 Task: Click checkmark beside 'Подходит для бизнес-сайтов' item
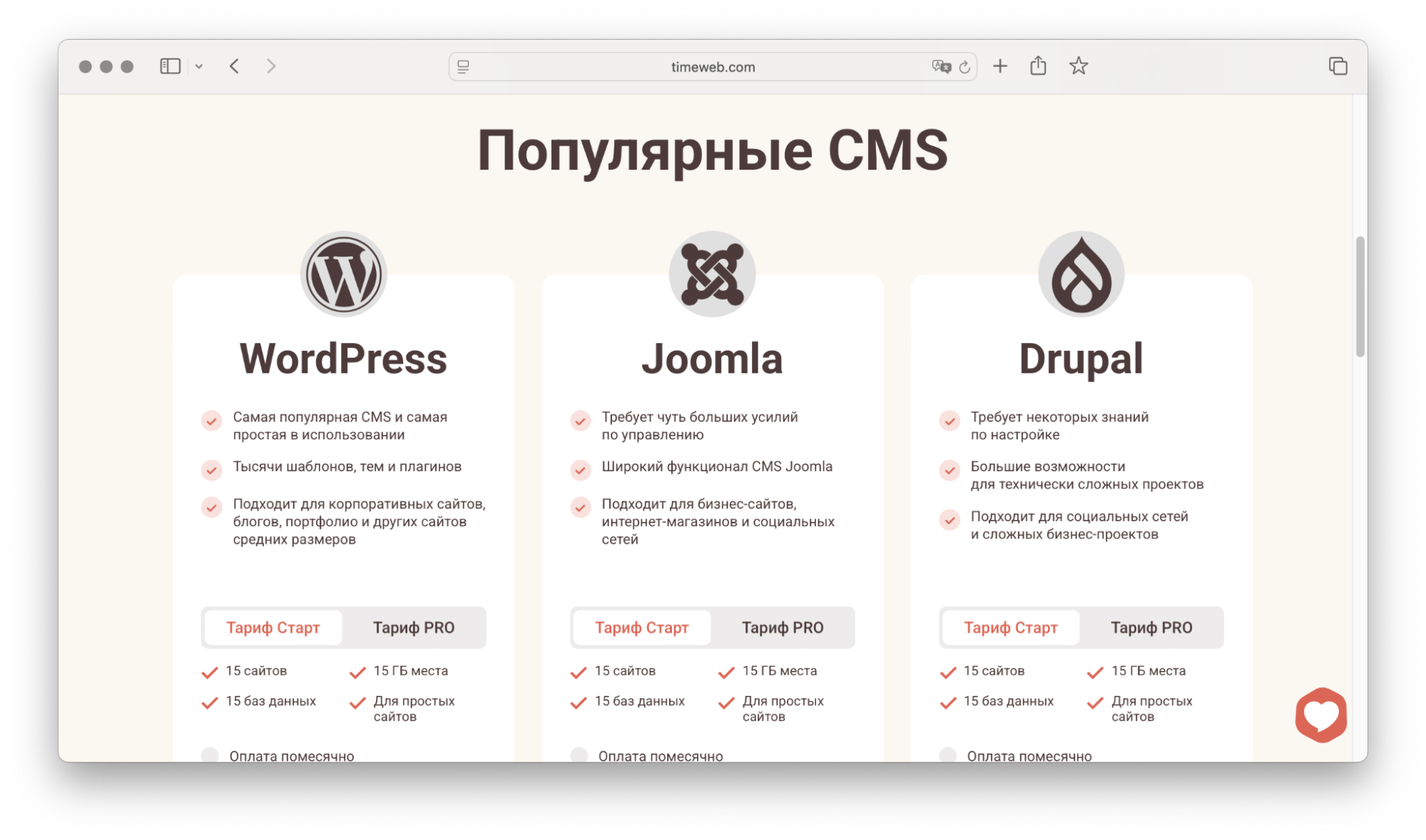[580, 507]
